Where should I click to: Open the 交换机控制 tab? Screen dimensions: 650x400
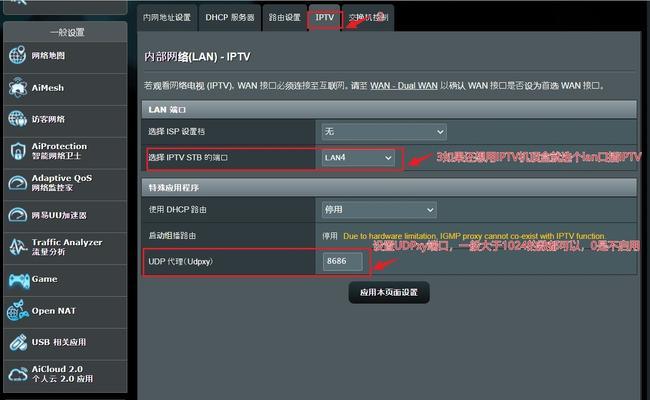(368, 17)
